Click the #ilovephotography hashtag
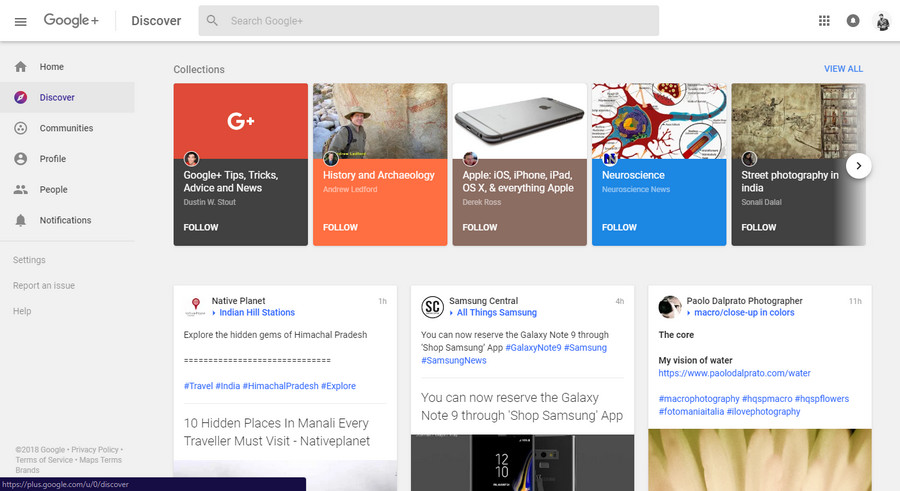The width and height of the screenshot is (900, 491). pyautogui.click(x=763, y=411)
